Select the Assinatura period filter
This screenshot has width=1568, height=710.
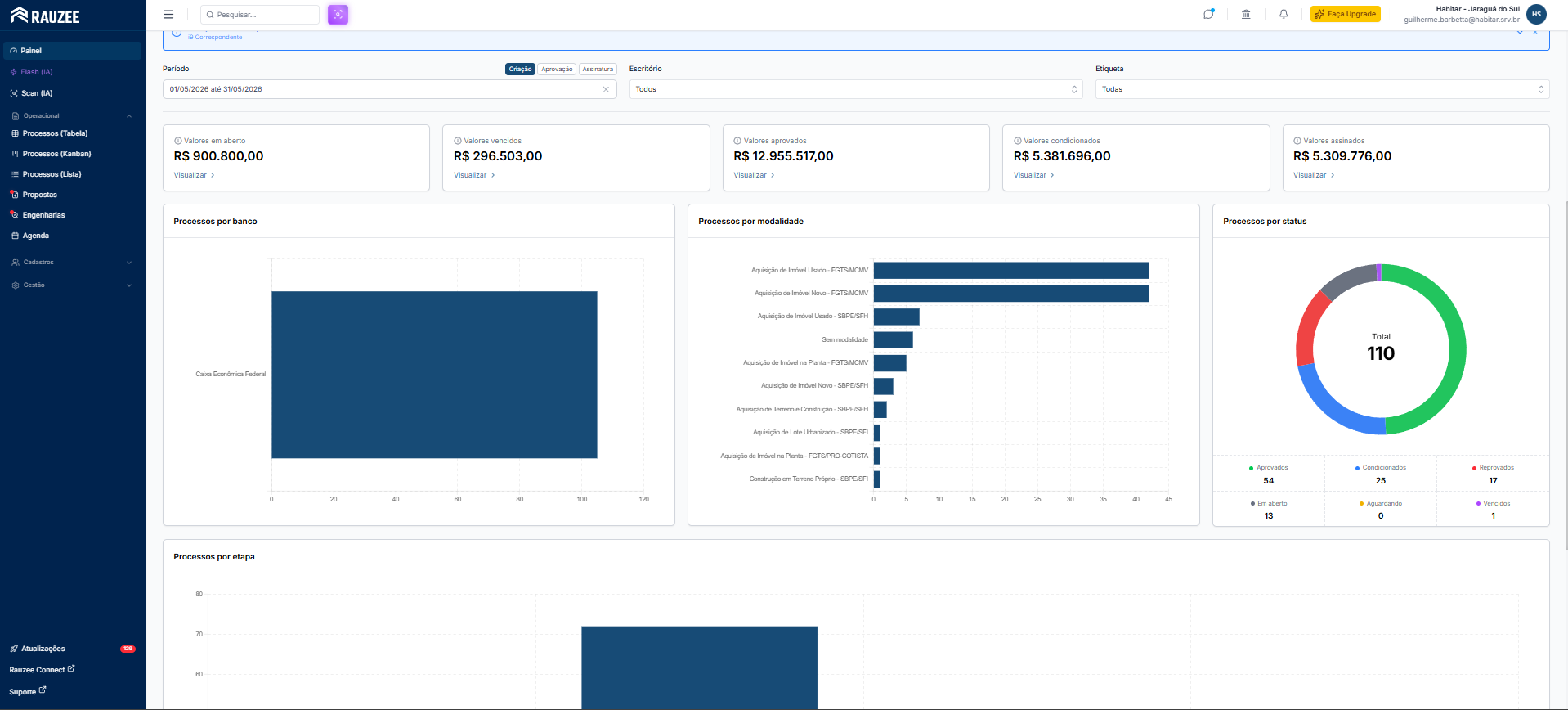(598, 70)
